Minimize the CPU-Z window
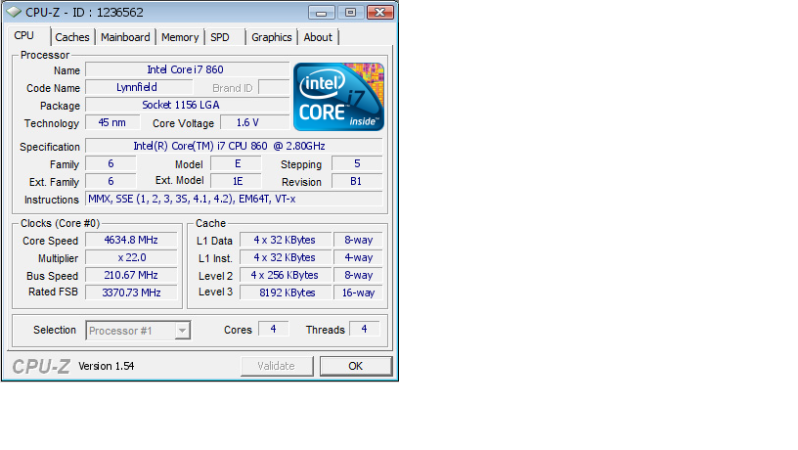Image resolution: width=798 pixels, height=450 pixels. pos(321,12)
